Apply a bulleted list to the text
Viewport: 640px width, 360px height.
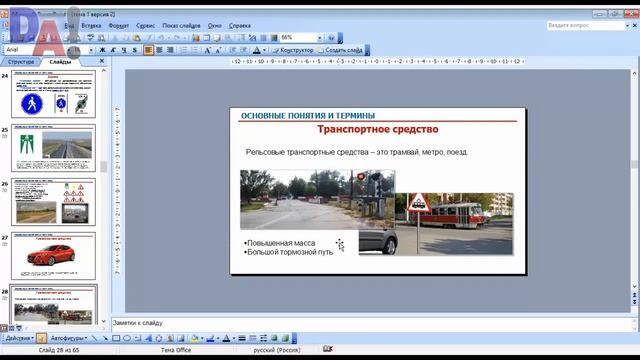tap(195, 50)
